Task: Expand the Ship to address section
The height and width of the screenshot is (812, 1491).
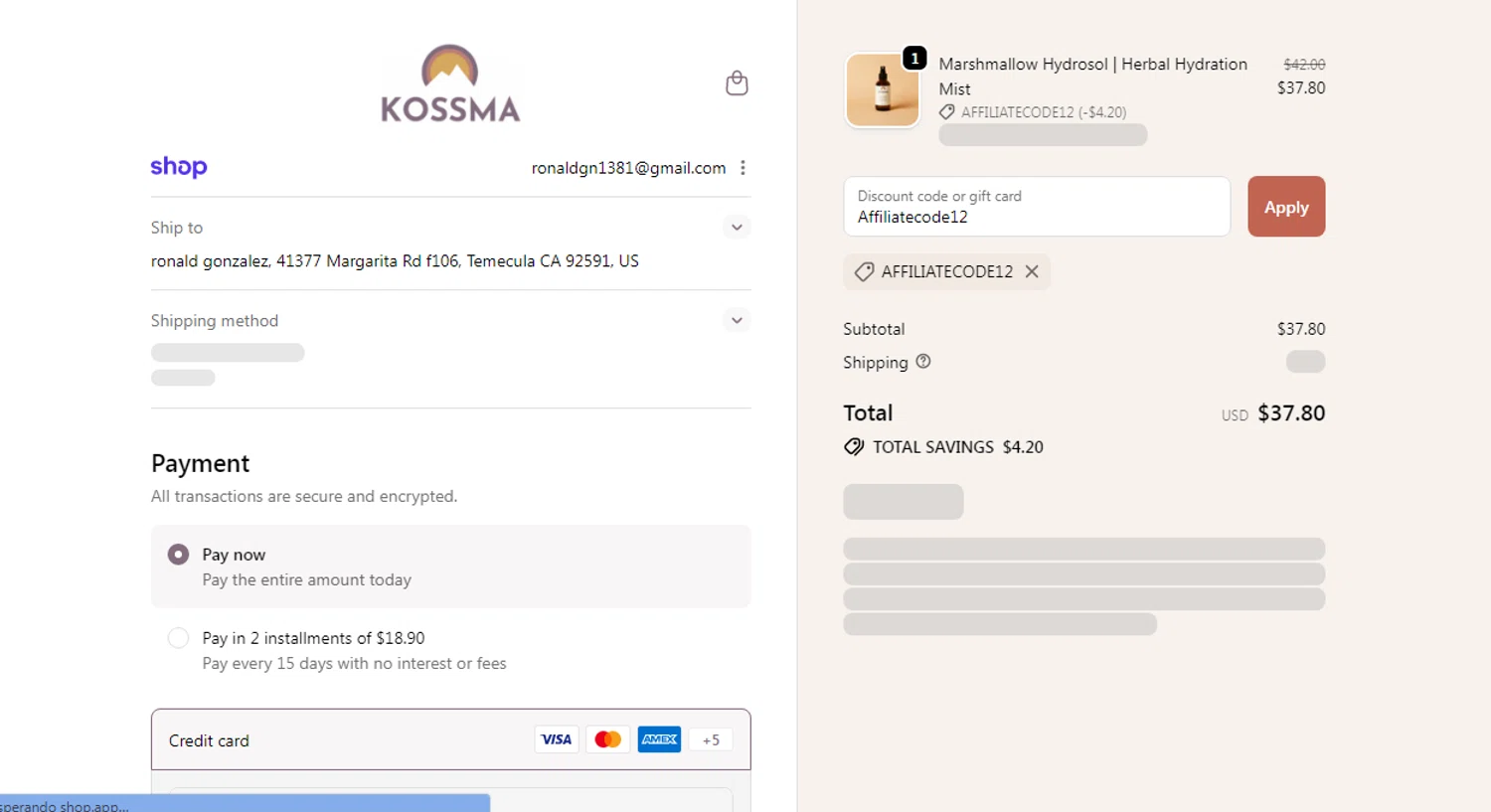Action: [x=737, y=227]
